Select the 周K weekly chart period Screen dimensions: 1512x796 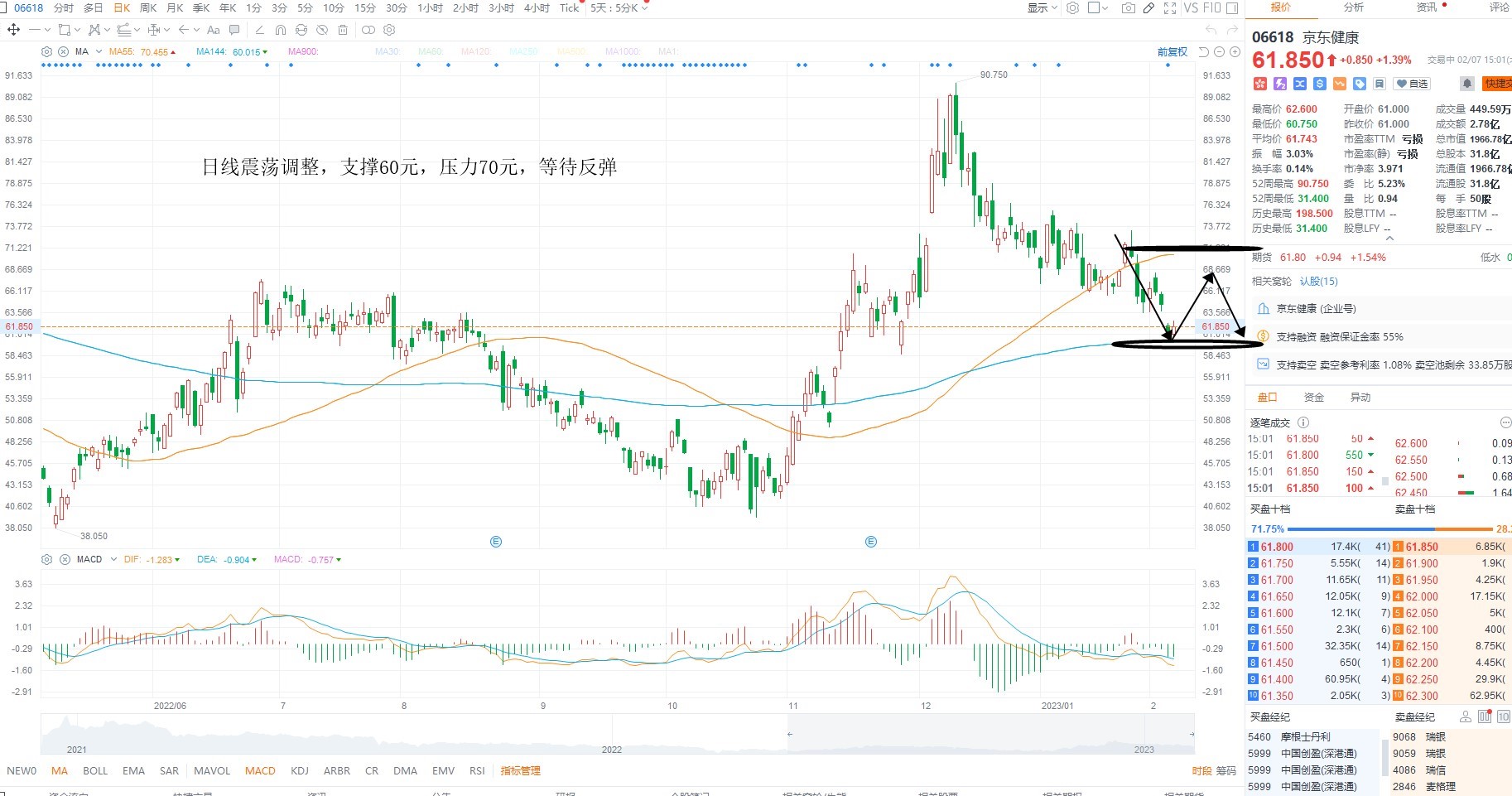tap(149, 8)
